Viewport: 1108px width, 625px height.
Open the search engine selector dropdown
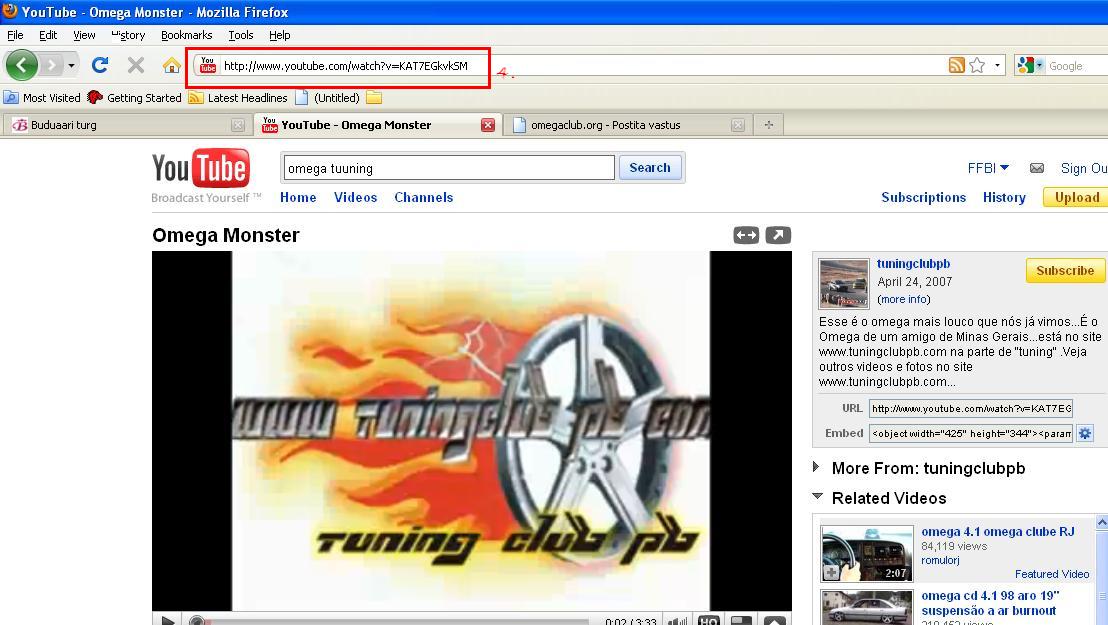pyautogui.click(x=1030, y=66)
